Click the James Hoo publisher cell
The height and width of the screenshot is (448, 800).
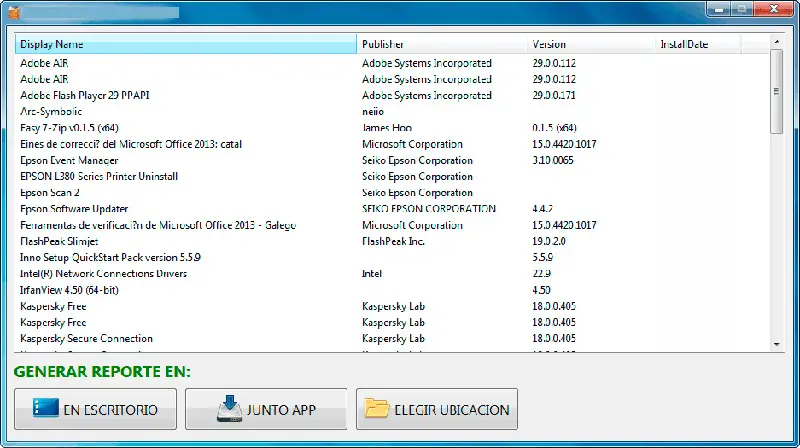387,128
